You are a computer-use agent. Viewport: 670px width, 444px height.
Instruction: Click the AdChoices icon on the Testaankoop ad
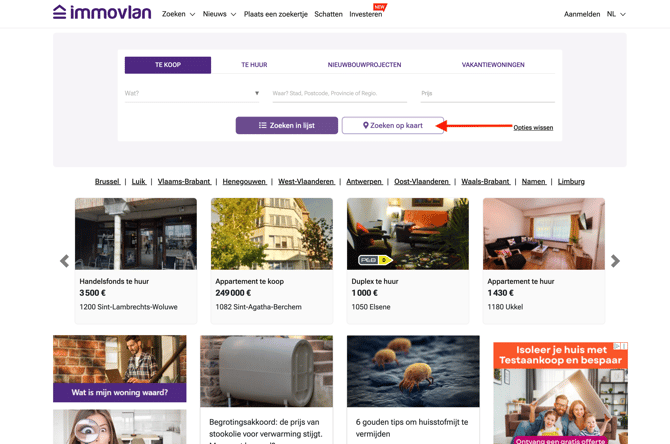click(x=617, y=346)
